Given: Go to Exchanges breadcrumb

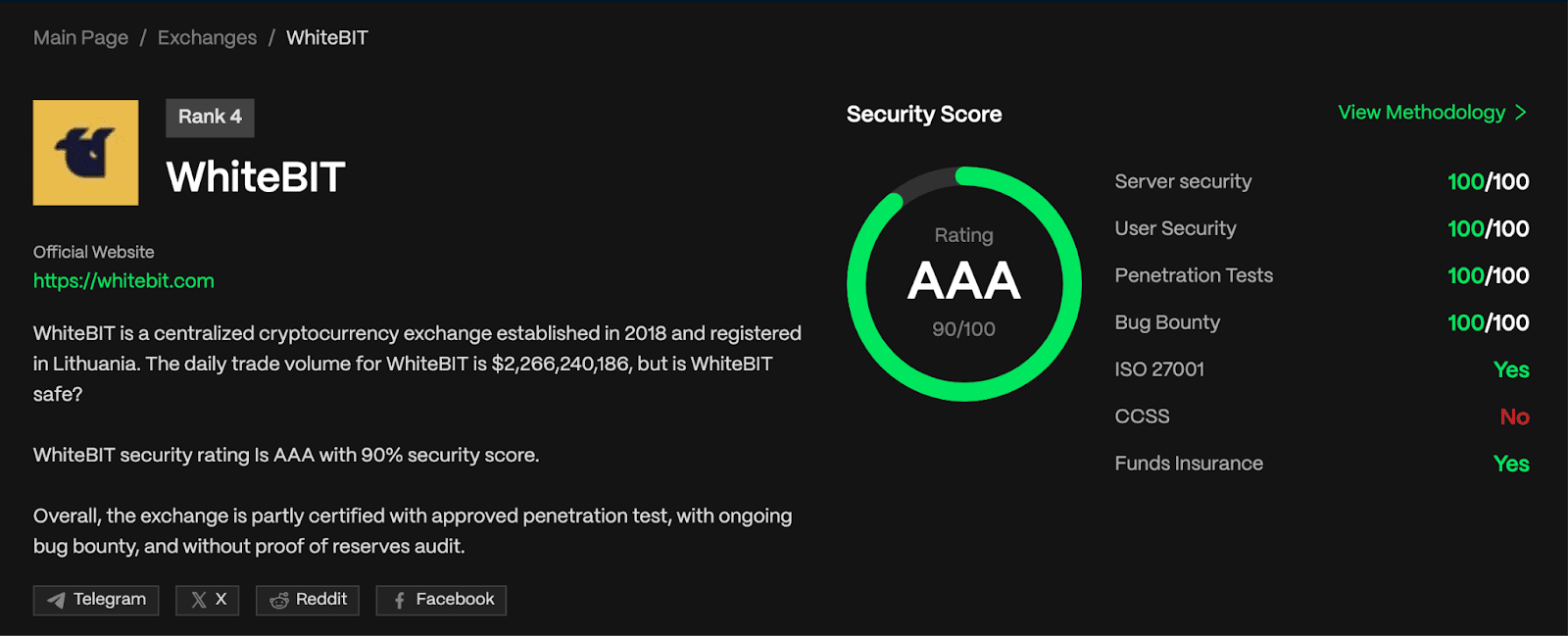Looking at the screenshot, I should (207, 37).
